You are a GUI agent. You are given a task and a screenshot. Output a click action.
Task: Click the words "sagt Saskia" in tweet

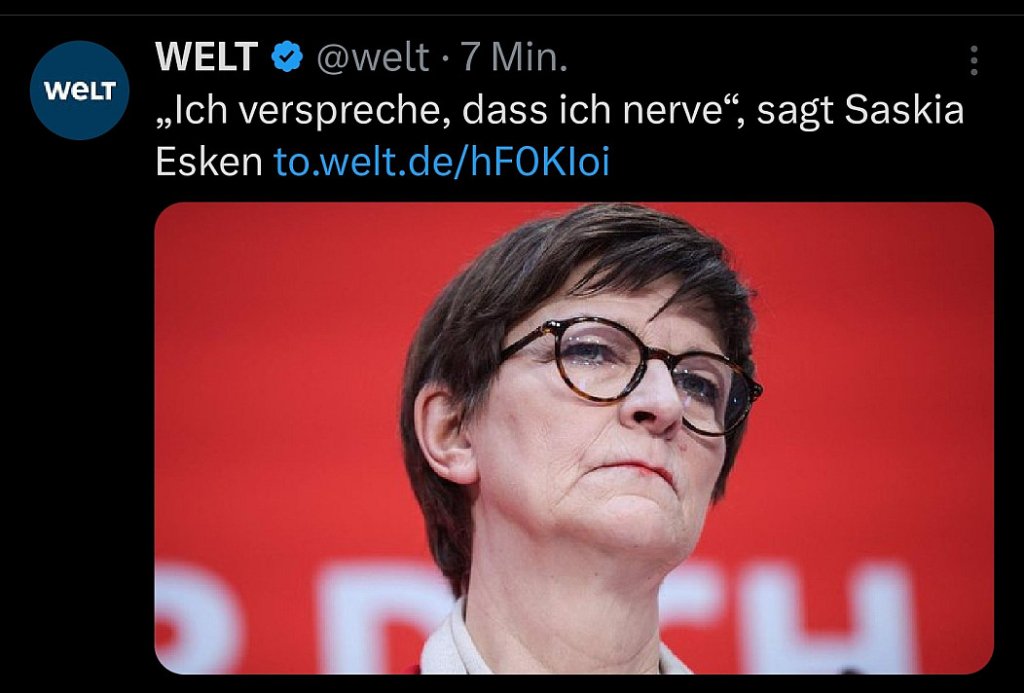click(x=861, y=111)
